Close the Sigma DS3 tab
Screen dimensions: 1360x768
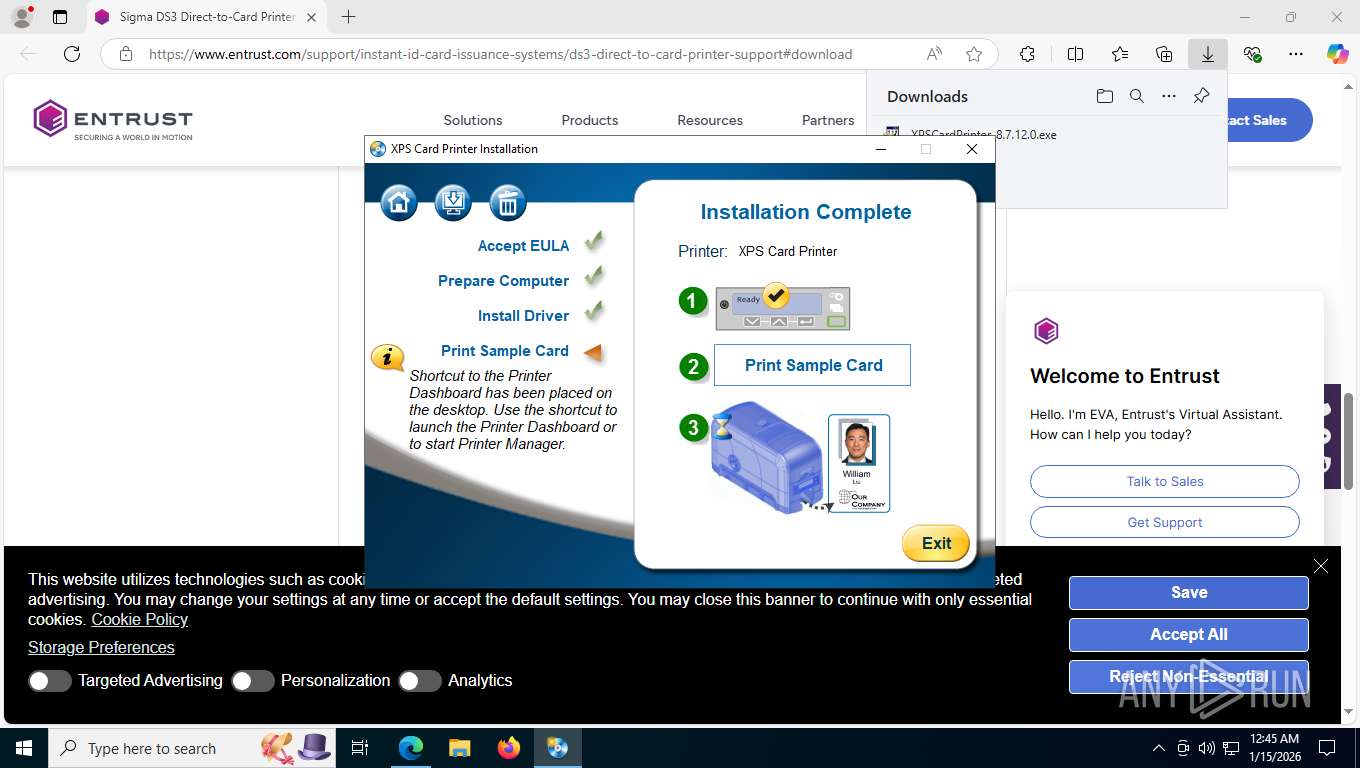[311, 17]
